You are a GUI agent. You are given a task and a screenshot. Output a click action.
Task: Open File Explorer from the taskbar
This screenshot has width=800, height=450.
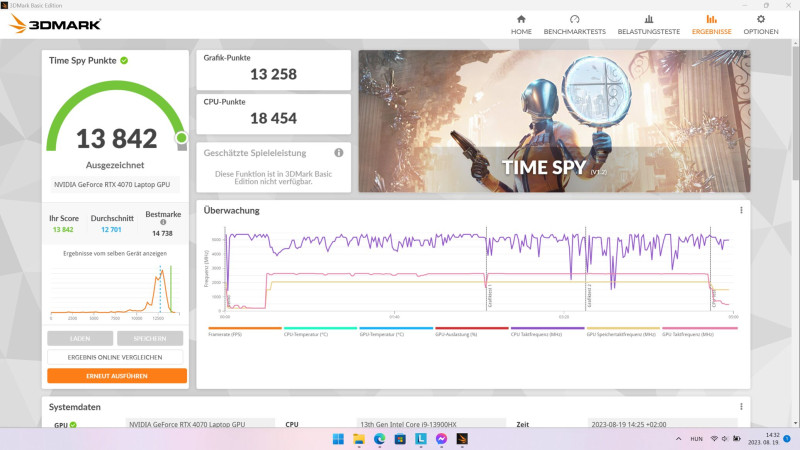[359, 439]
